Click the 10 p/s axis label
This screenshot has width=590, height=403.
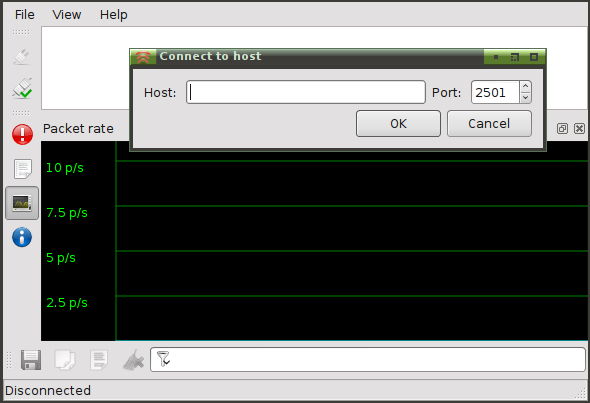pos(64,168)
